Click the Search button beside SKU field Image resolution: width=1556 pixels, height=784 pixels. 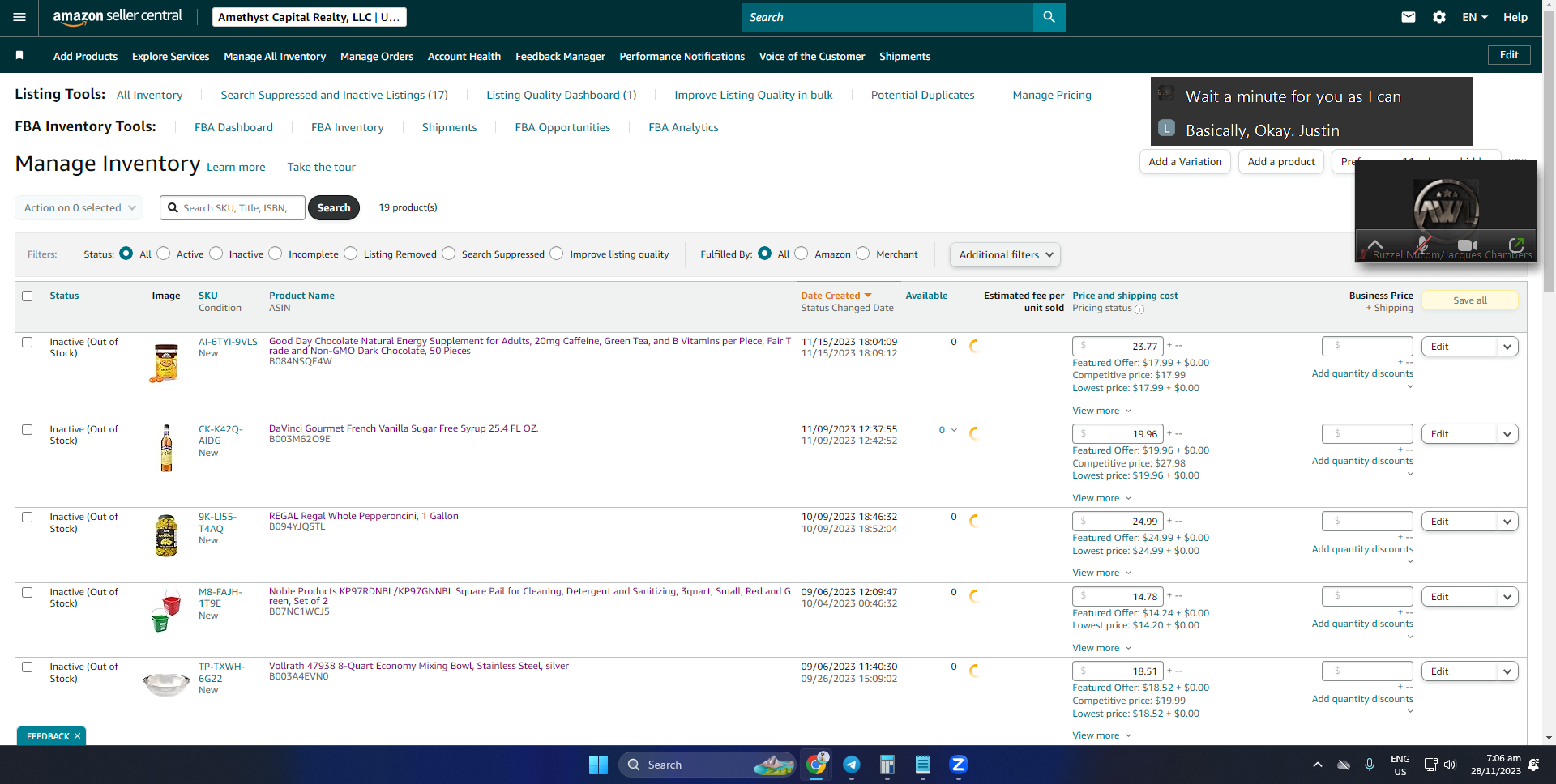[x=334, y=208]
